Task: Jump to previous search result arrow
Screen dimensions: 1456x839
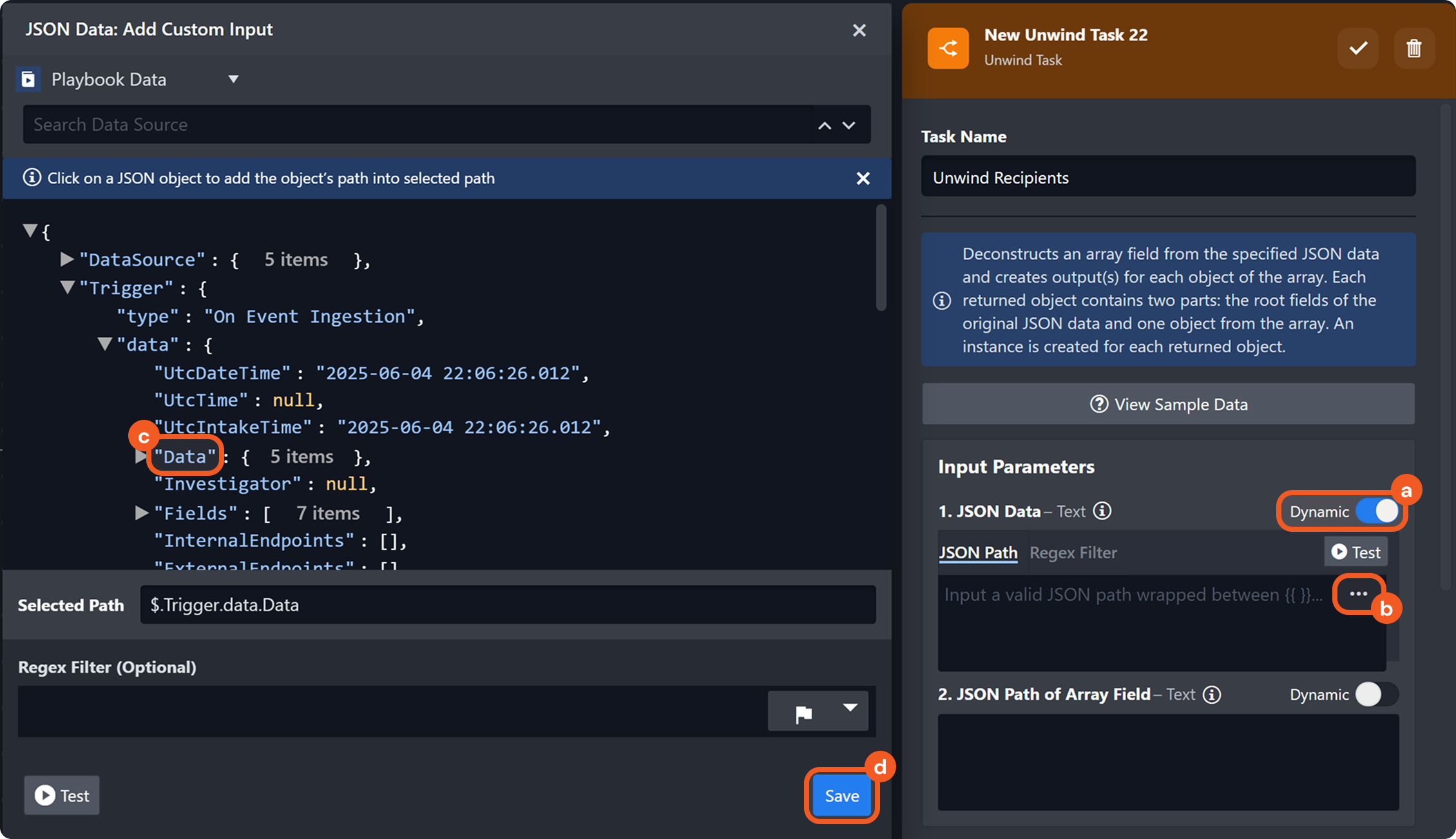Action: [x=825, y=126]
